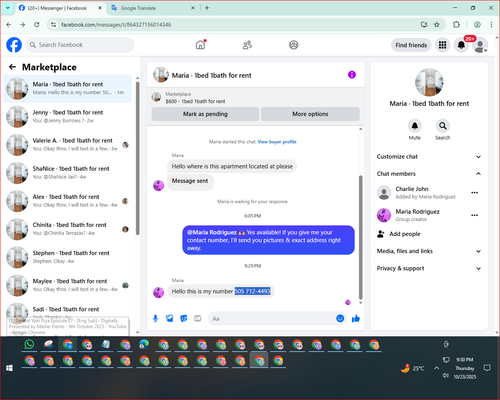Open the Alex 1bed 1bath conversation
The height and width of the screenshot is (400, 500).
coord(67,201)
